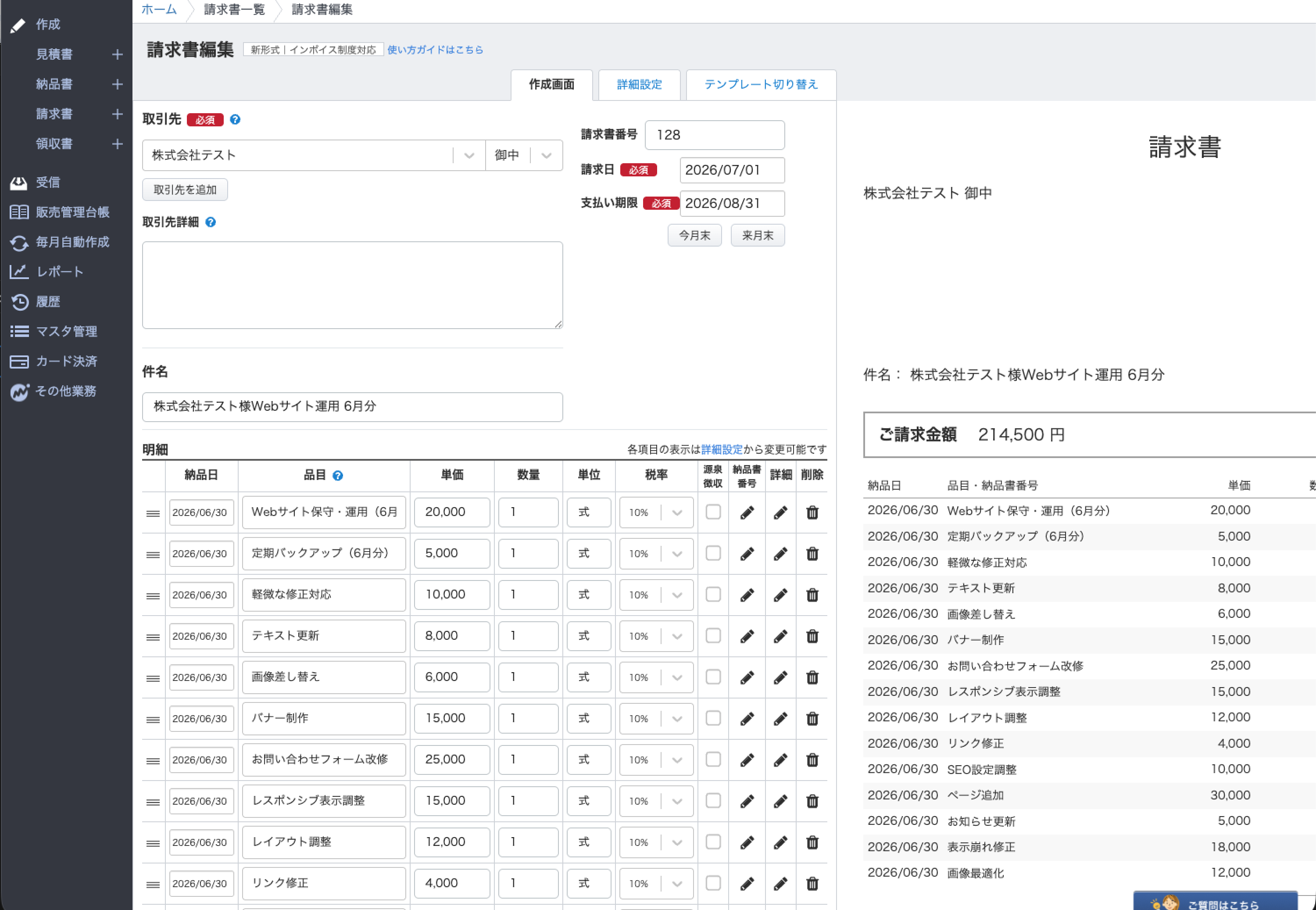Image resolution: width=1316 pixels, height=910 pixels.
Task: Toggle 源泉徴収 checkbox for バナー制作 row
Action: pos(713,718)
